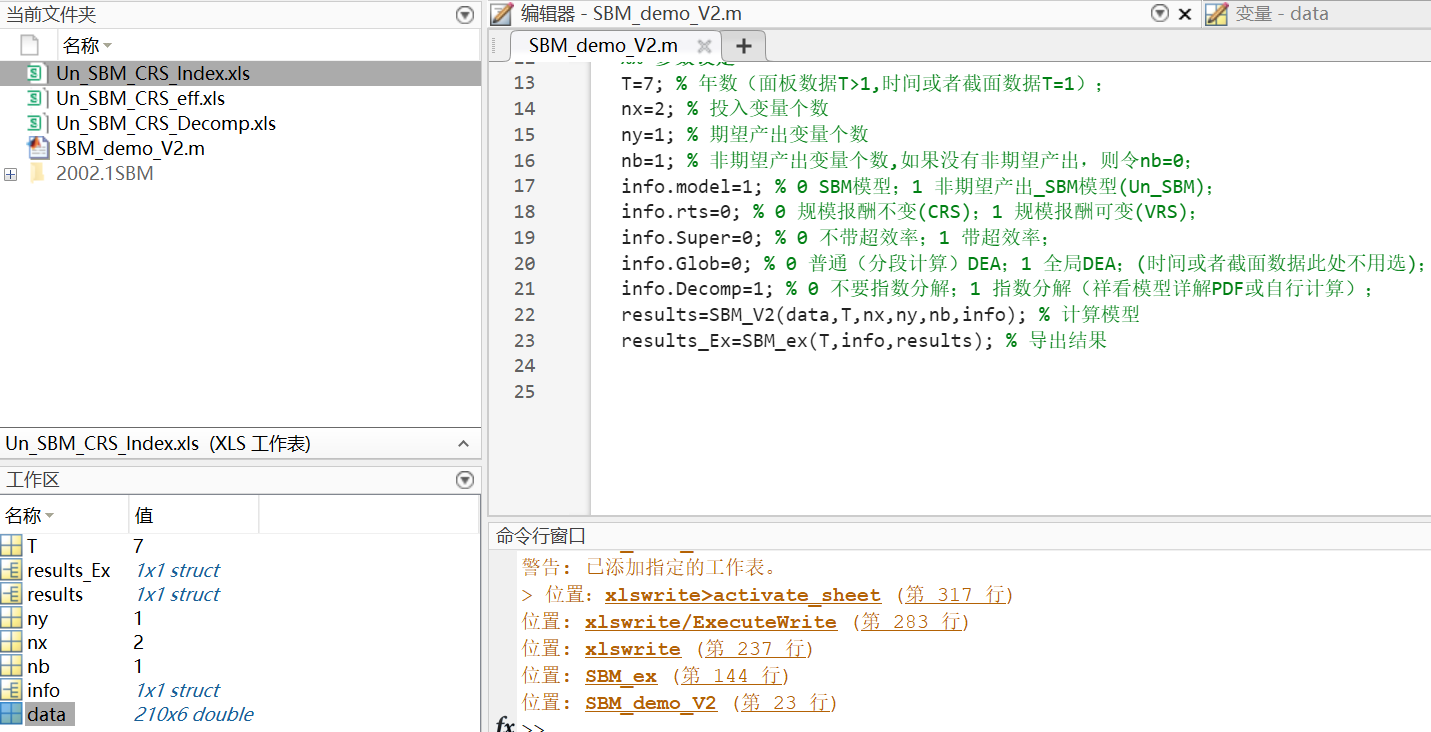Click the Excel icon of Un_SBM_CRS_Index.xls

(38, 74)
